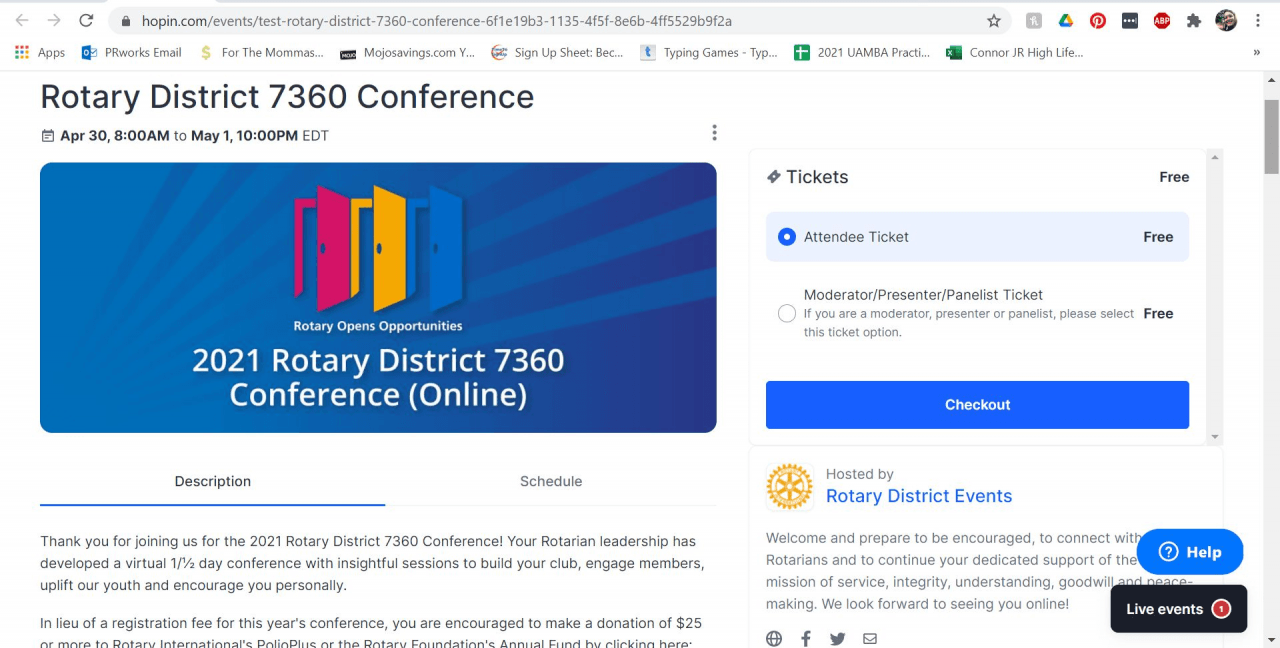
Task: Open the Connor JR High bookmark
Action: [1015, 53]
